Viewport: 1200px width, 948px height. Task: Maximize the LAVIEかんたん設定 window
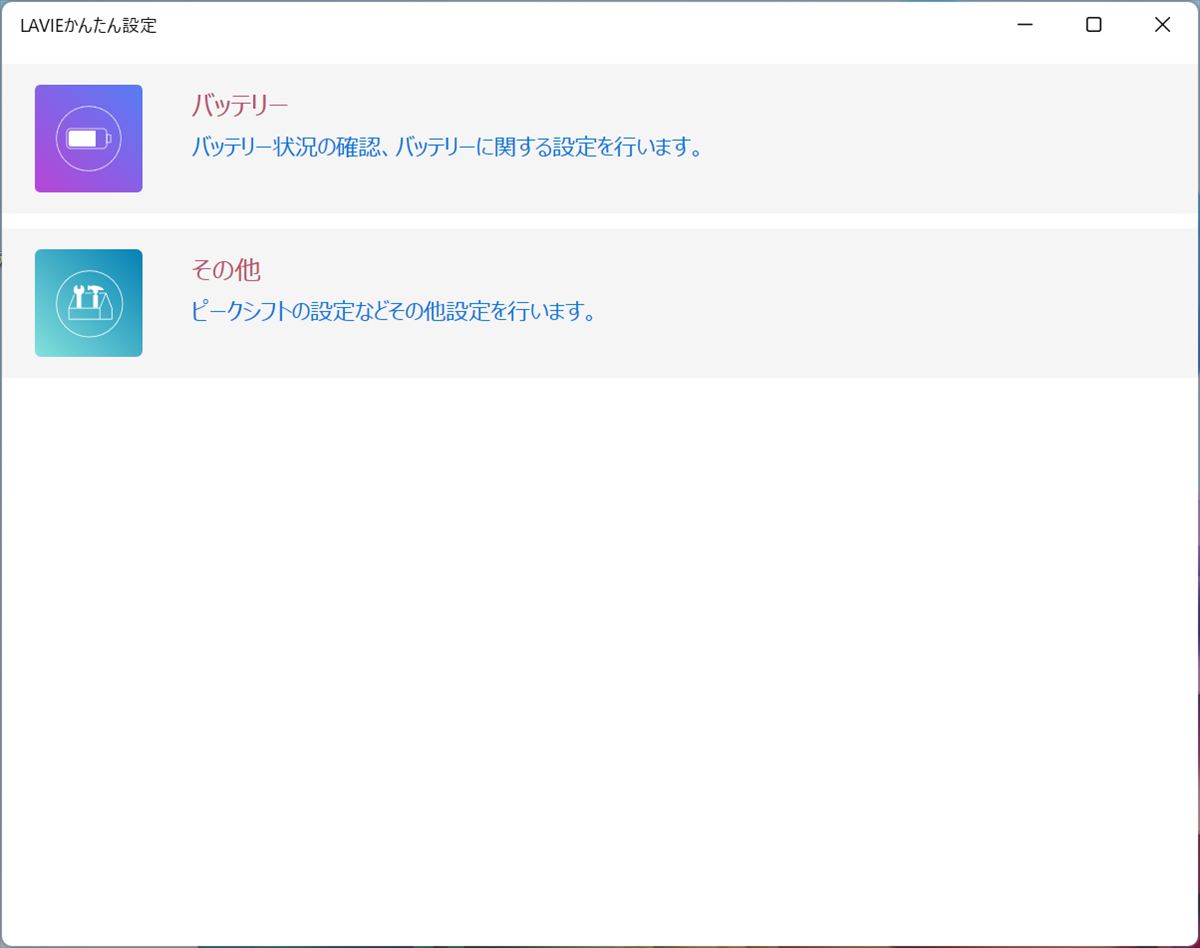point(1094,25)
